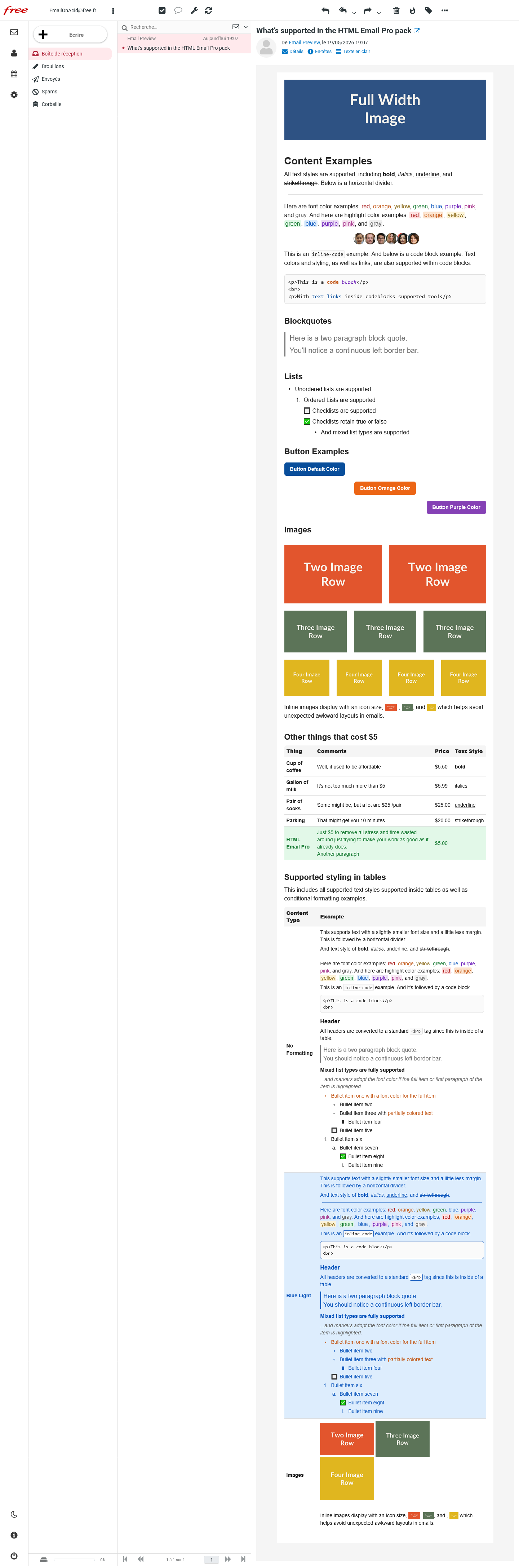Toggle the select-messages checkbox icon
519x1568 pixels.
tap(162, 10)
